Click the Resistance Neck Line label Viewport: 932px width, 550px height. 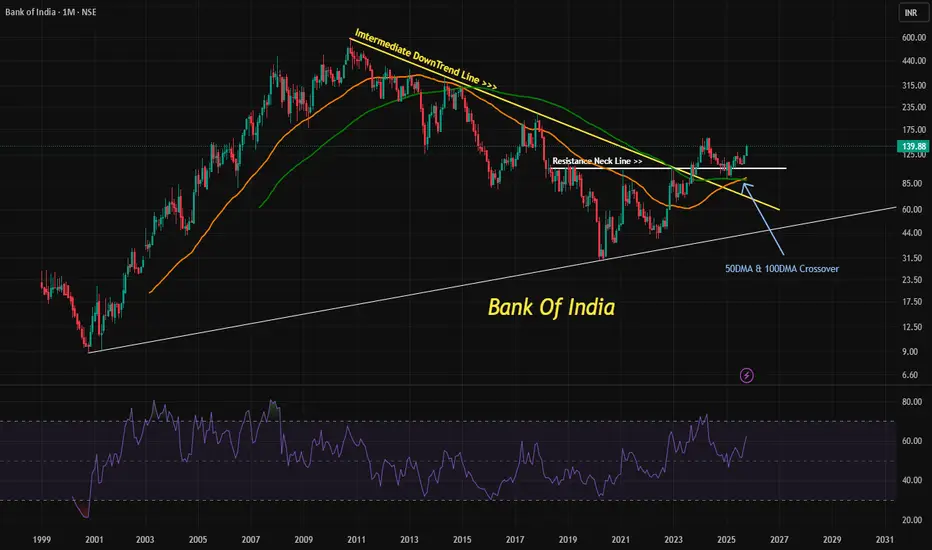[x=597, y=161]
